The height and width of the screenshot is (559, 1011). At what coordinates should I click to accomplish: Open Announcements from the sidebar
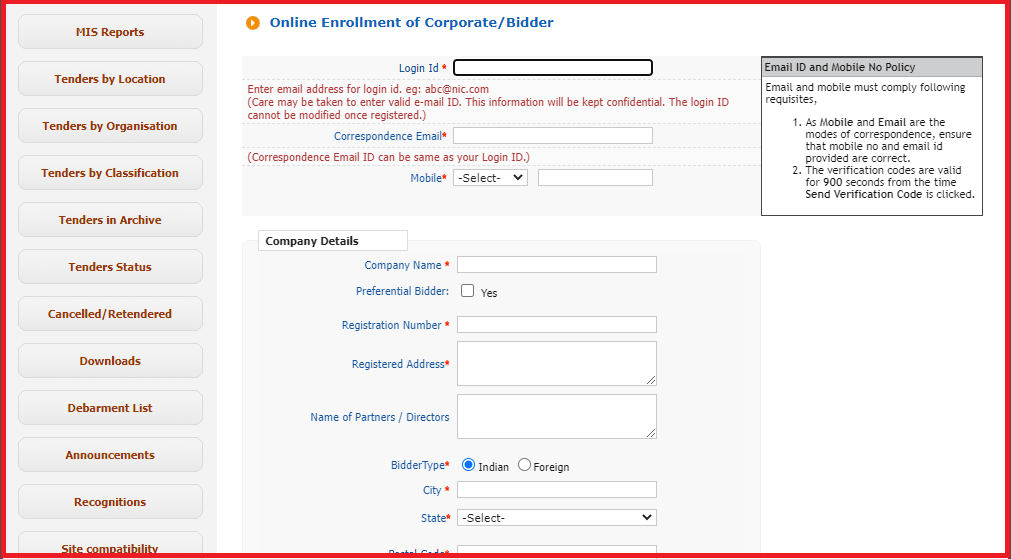[110, 455]
